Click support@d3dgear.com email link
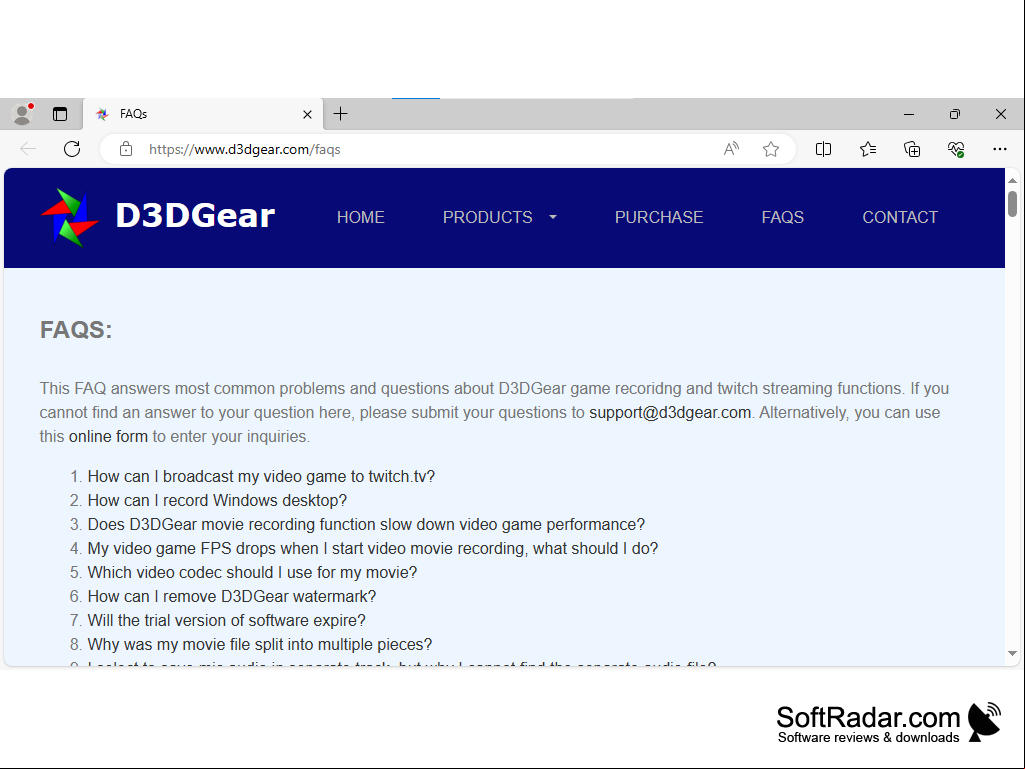1025x769 pixels. (x=670, y=413)
